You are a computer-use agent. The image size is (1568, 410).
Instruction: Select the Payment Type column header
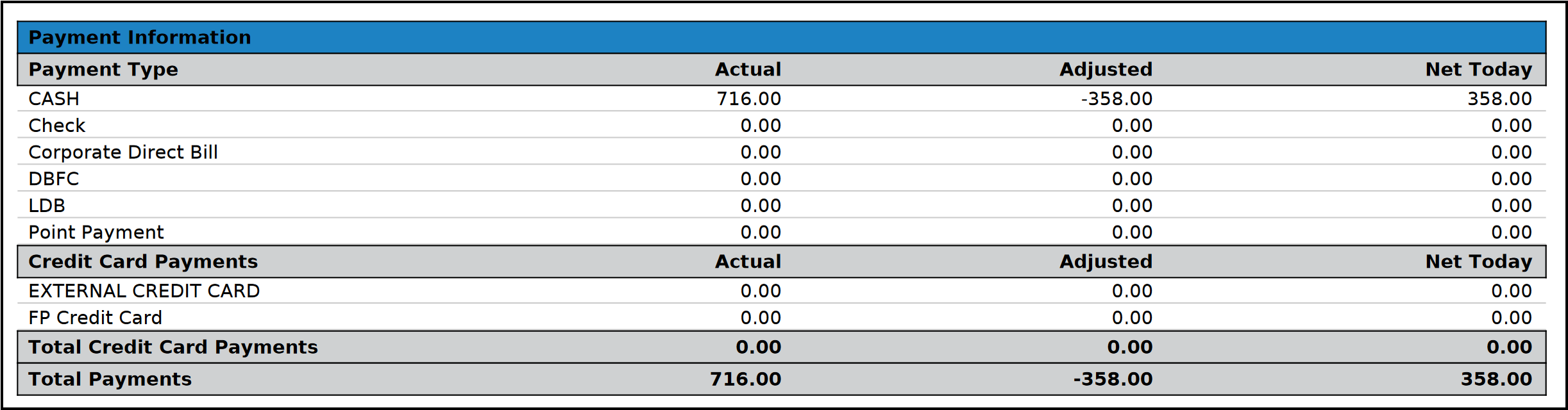coord(103,69)
